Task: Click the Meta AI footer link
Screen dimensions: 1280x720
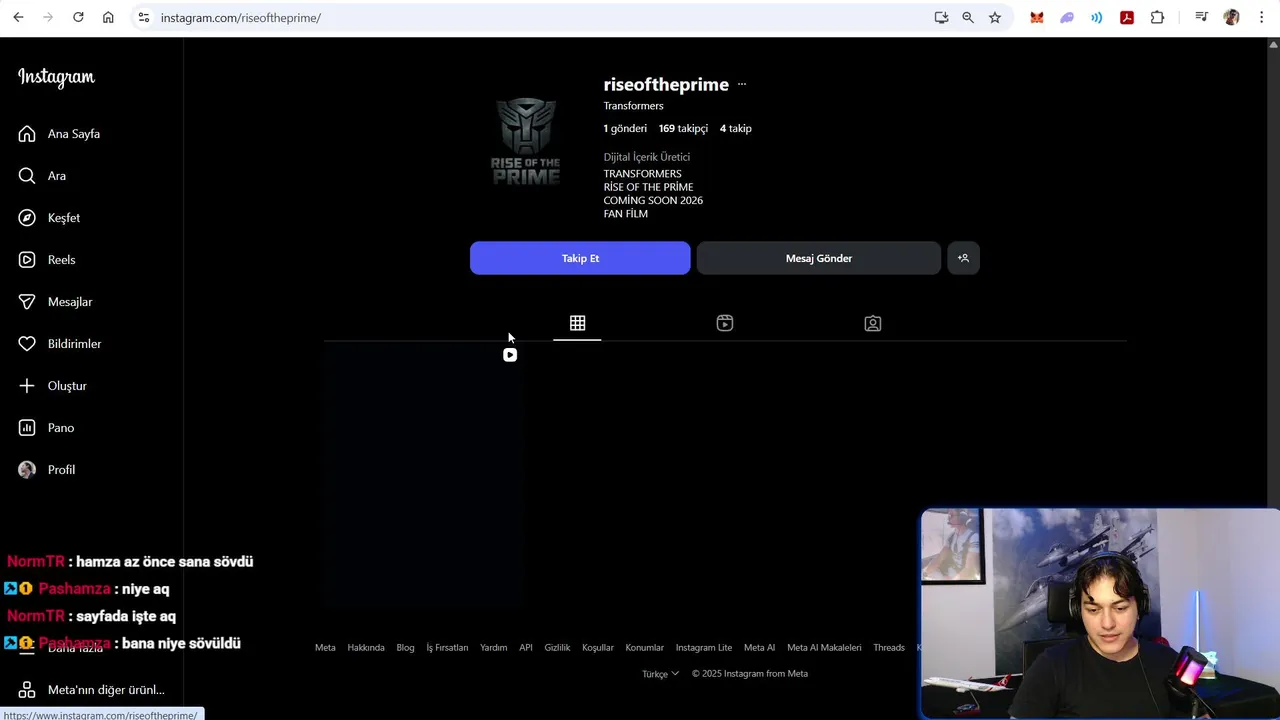Action: point(759,648)
